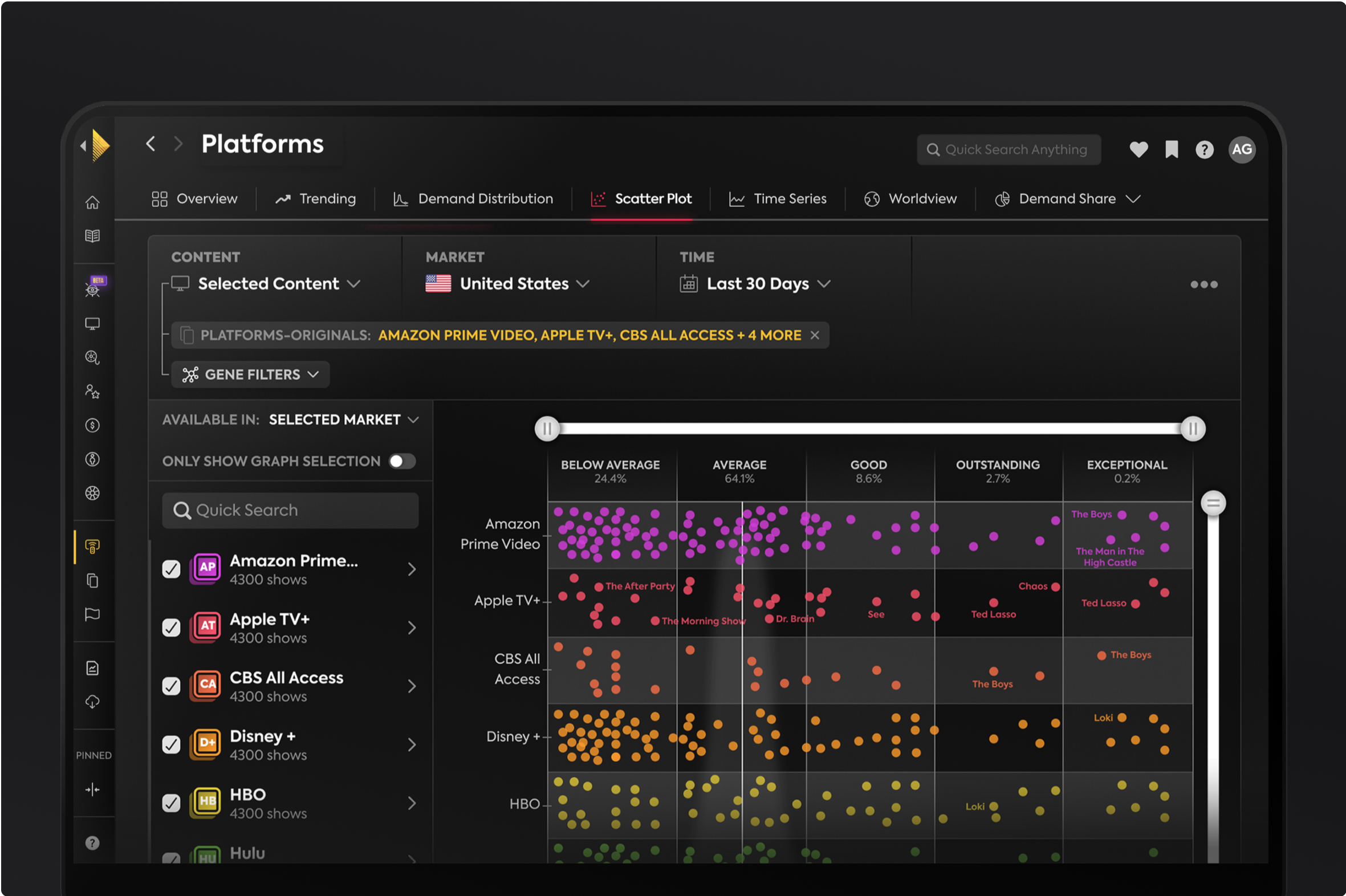
Task: Click the Ted Lasso label in Exceptional column
Action: [x=1103, y=603]
